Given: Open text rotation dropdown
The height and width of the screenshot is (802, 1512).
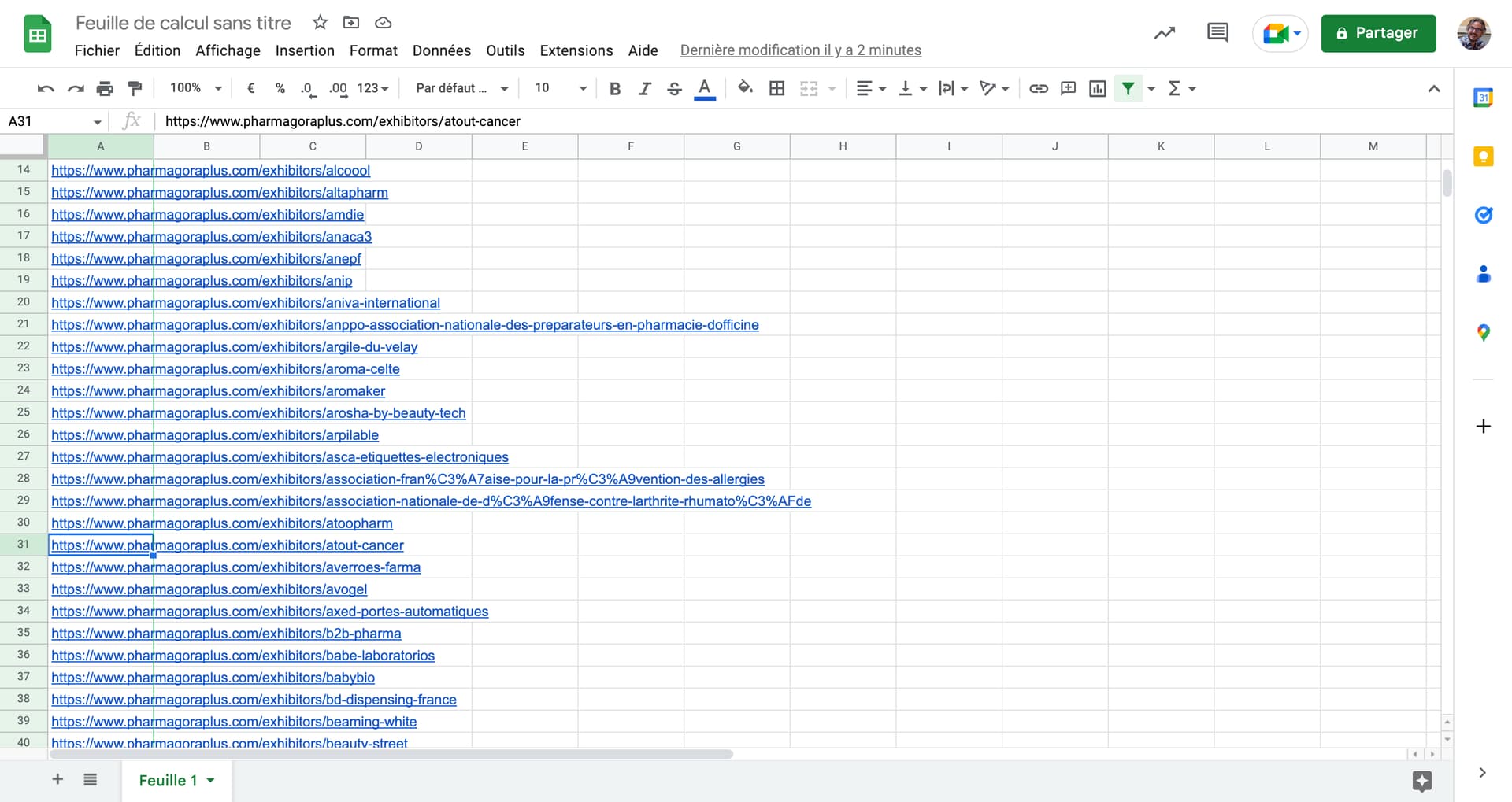Looking at the screenshot, I should click(x=994, y=89).
